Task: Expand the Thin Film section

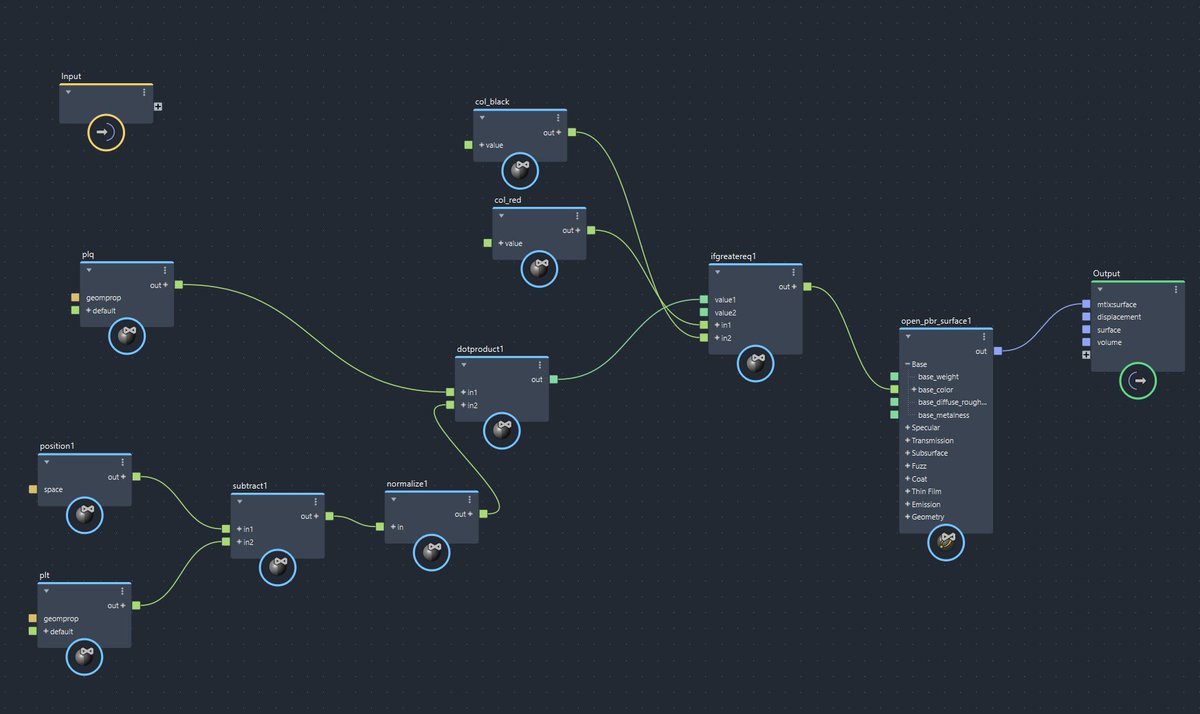Action: (907, 492)
